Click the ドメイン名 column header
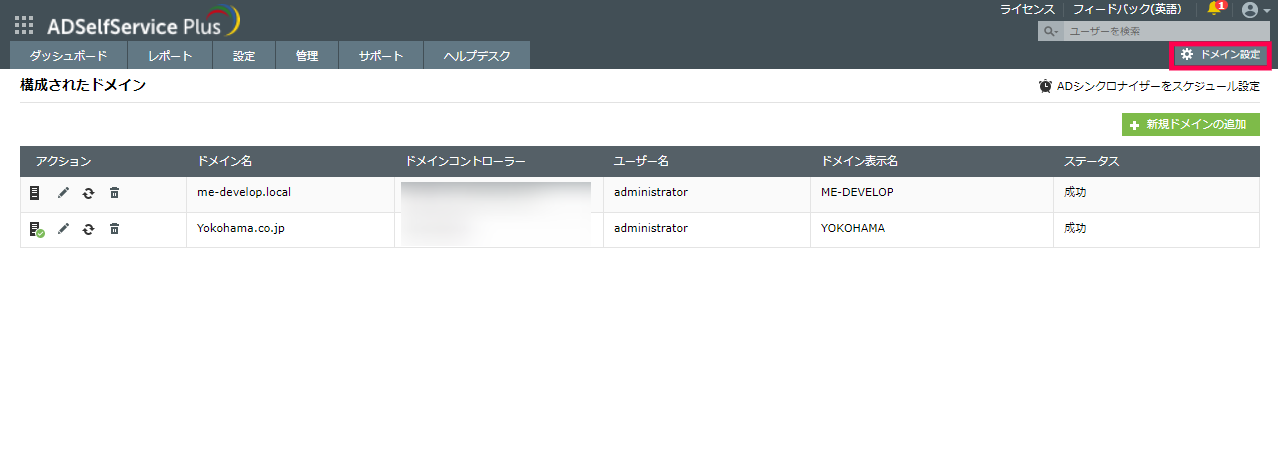 coord(224,161)
